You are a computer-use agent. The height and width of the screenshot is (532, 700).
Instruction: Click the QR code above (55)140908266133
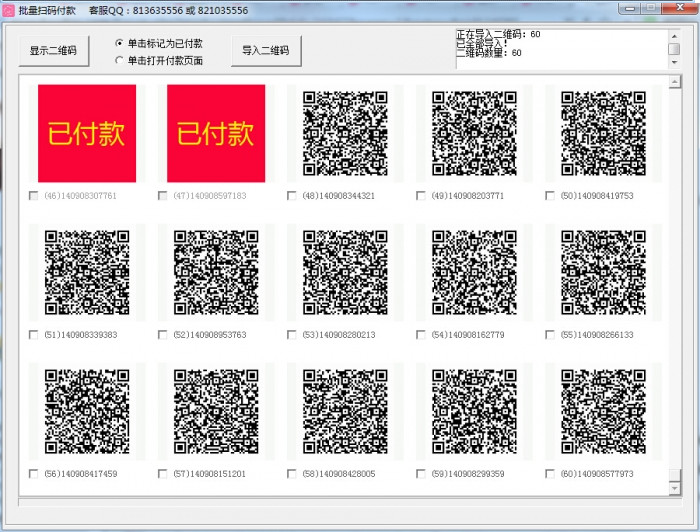click(604, 272)
